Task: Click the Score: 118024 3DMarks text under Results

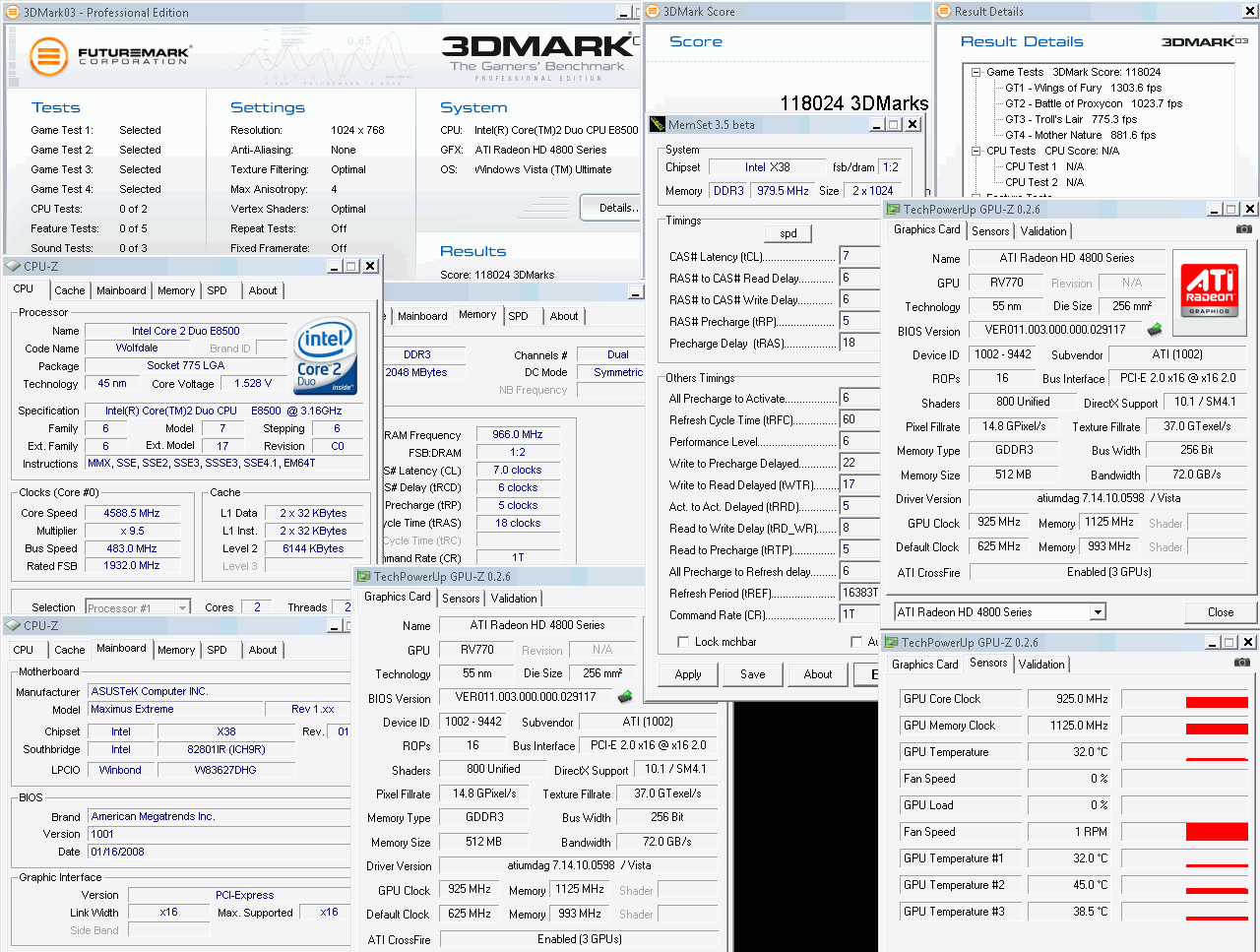Action: tap(497, 275)
